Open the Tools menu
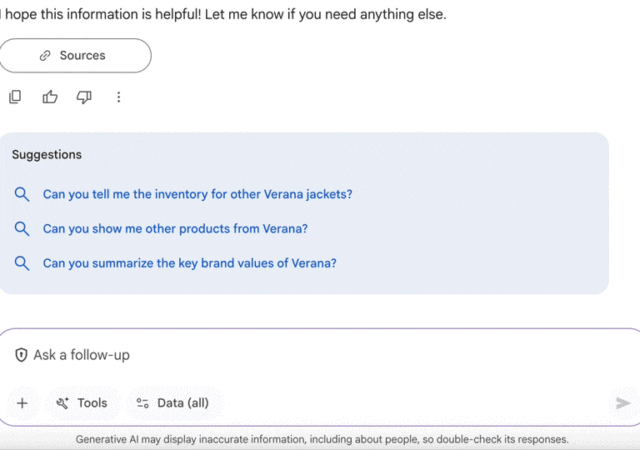Image resolution: width=640 pixels, height=450 pixels. pos(81,403)
